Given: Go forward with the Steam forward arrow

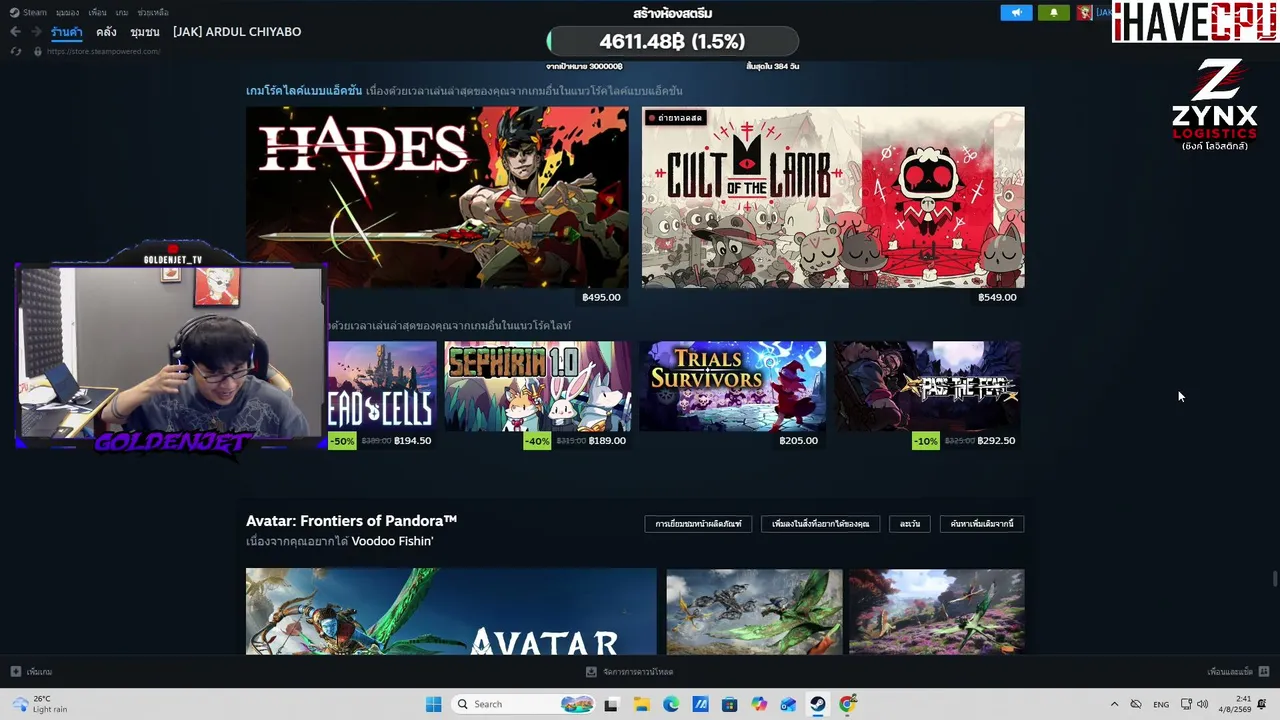Looking at the screenshot, I should [35, 32].
